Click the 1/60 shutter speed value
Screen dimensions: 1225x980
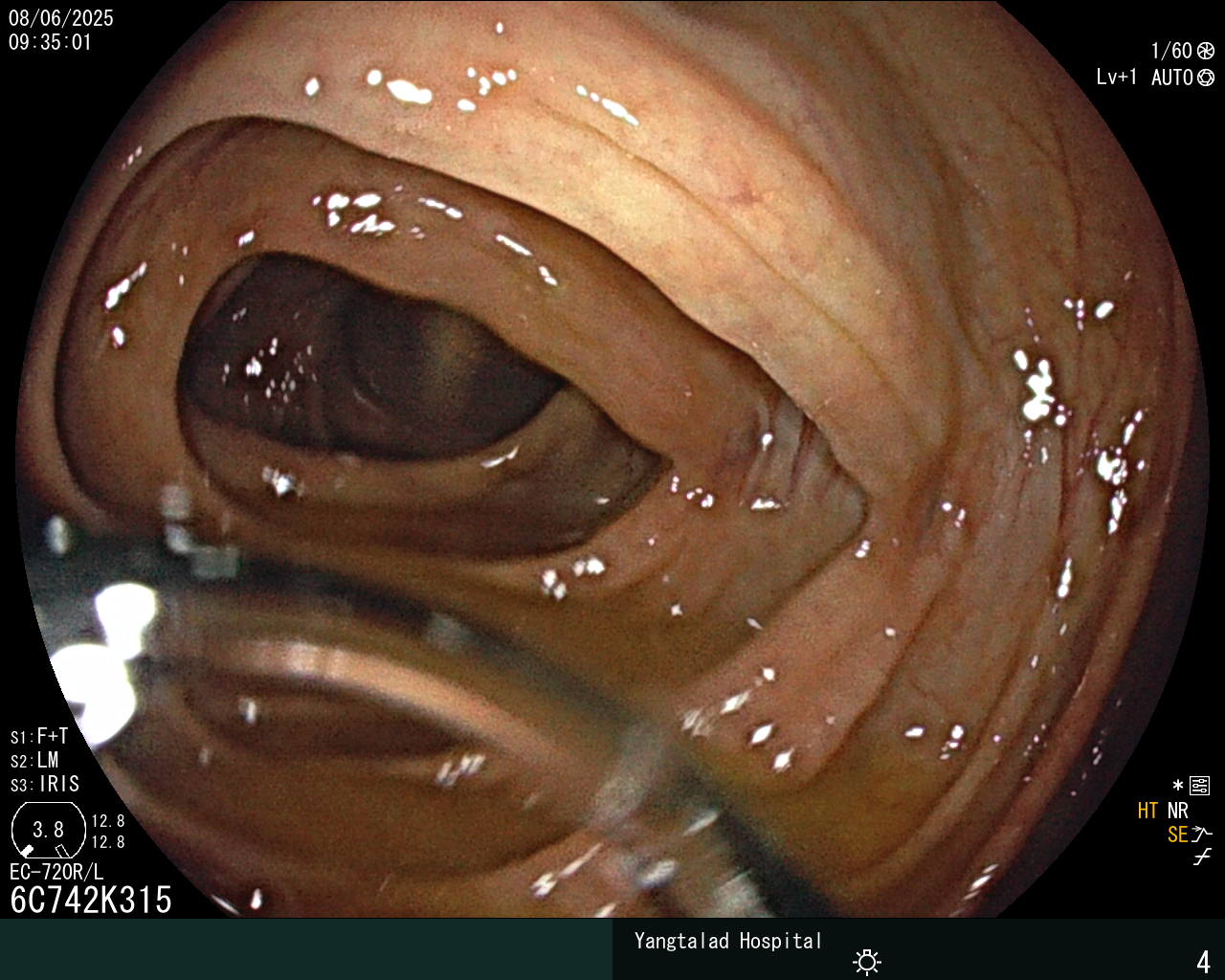[x=1171, y=51]
